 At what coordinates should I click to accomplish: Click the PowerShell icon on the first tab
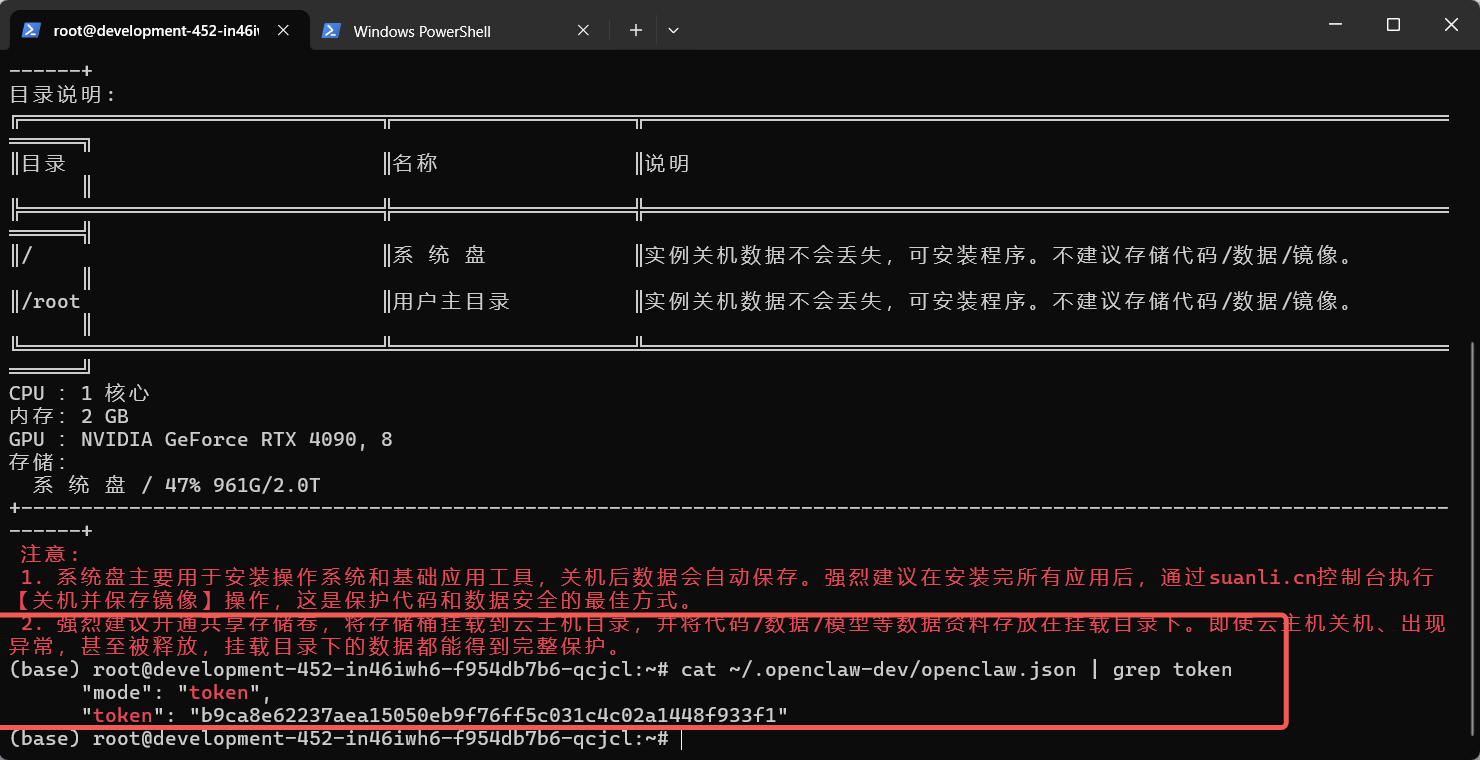coord(31,31)
